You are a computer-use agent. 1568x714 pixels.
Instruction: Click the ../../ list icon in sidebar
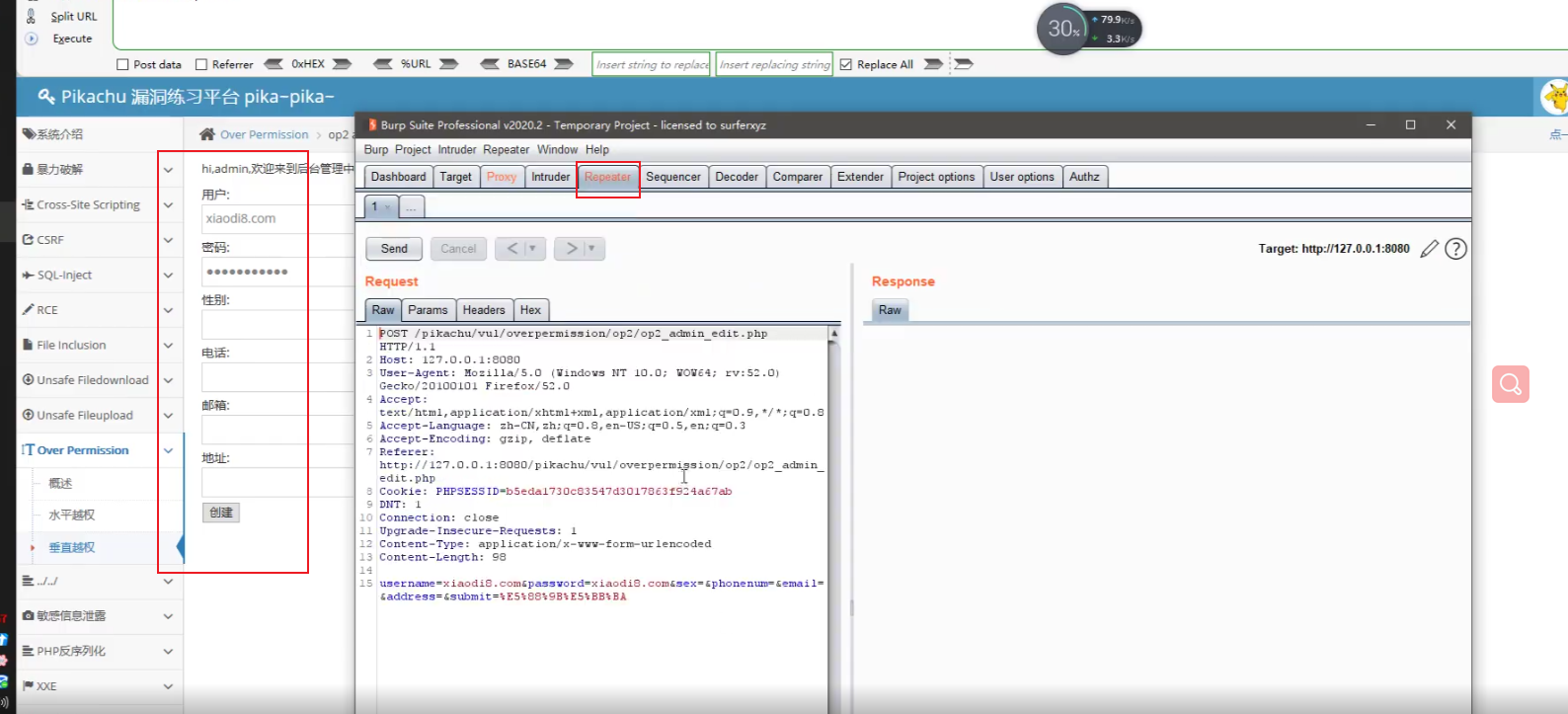(29, 581)
